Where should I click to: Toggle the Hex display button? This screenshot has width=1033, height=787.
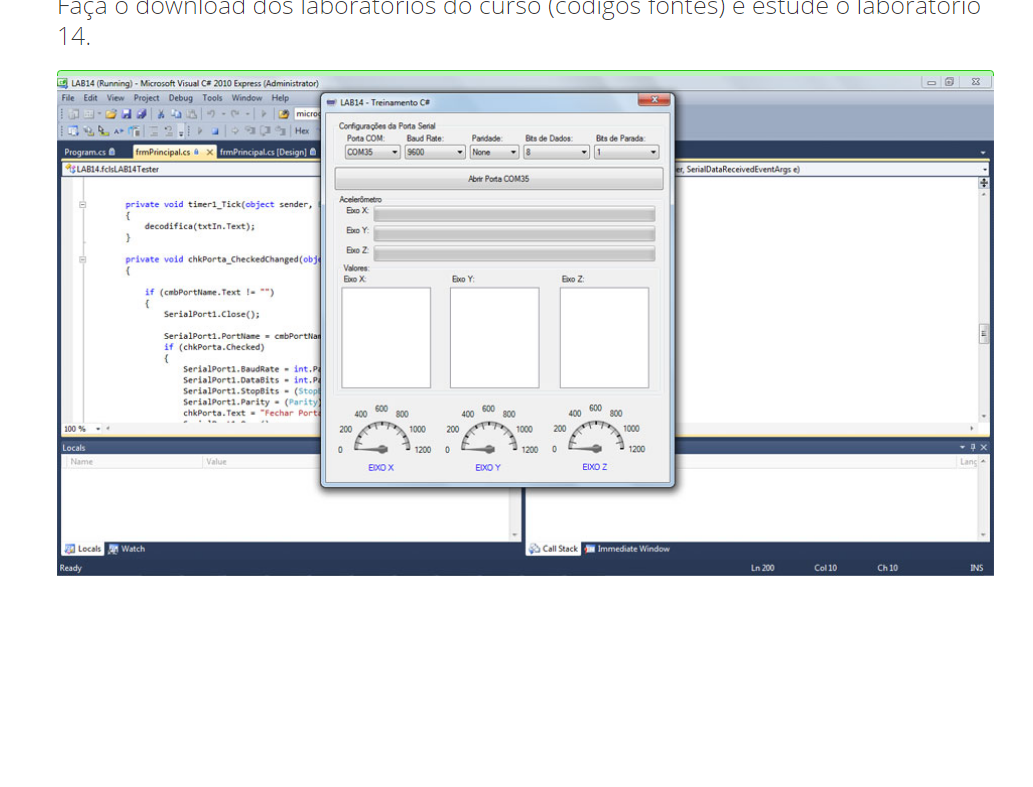301,131
